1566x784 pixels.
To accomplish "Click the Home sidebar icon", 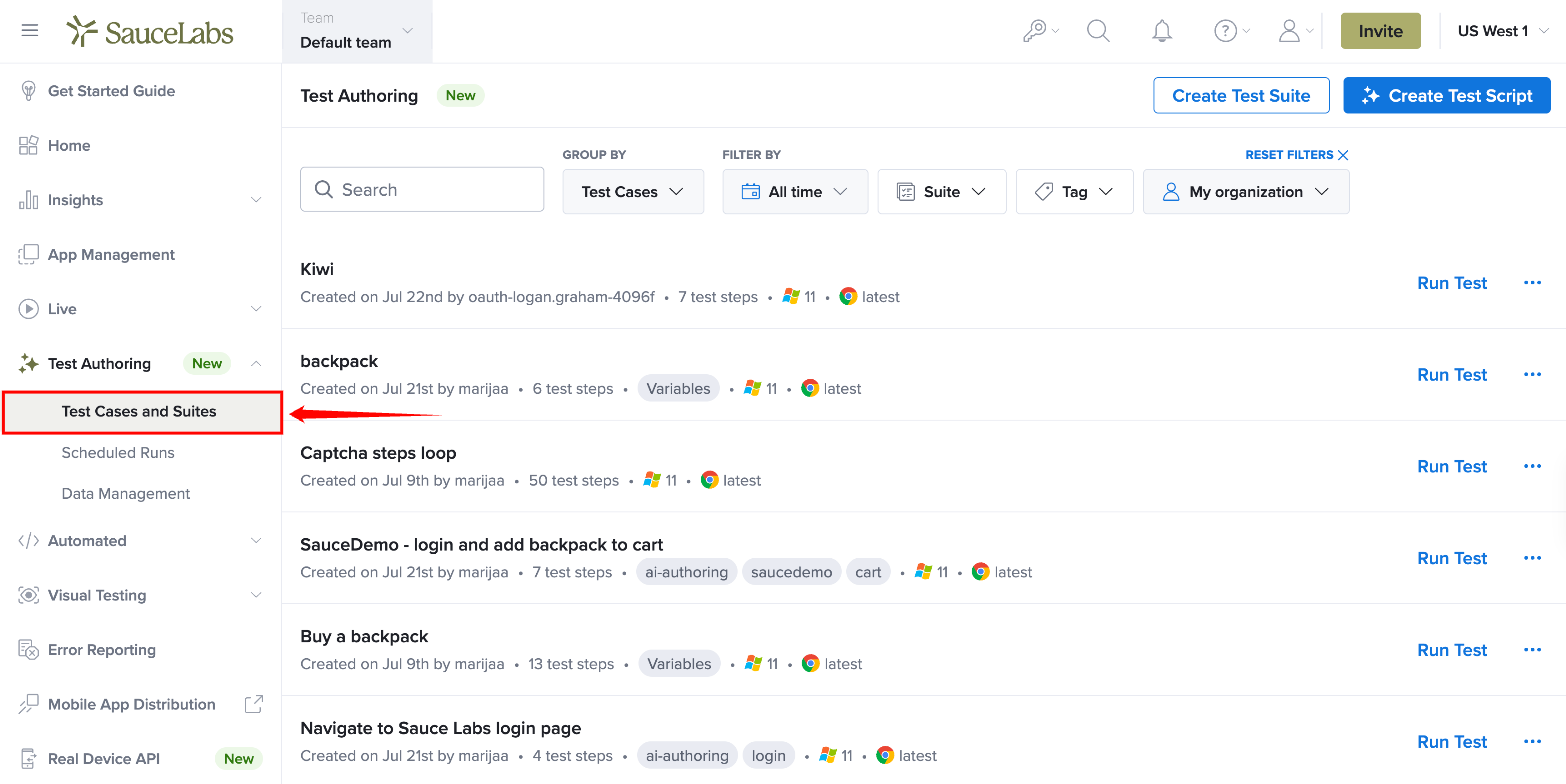I will pyautogui.click(x=28, y=145).
